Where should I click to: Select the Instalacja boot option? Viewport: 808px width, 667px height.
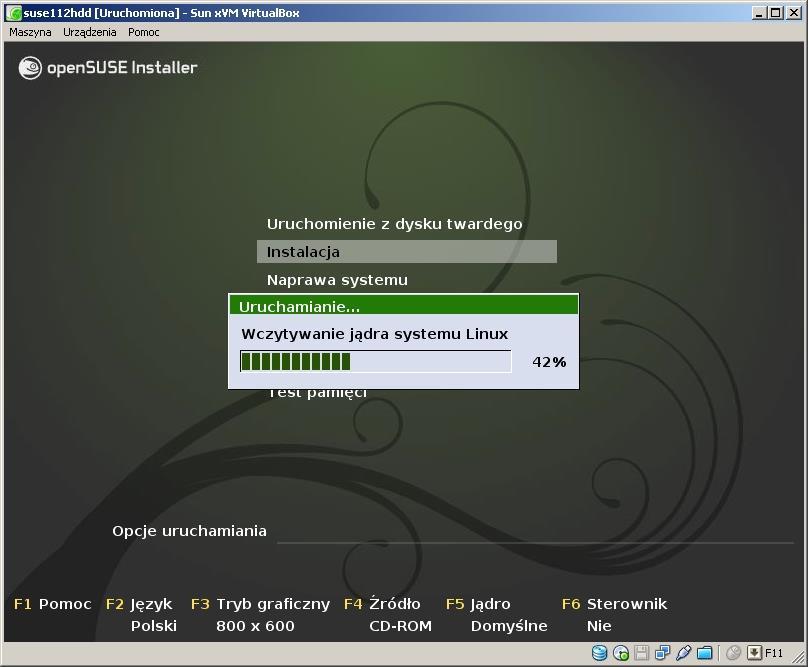[407, 252]
